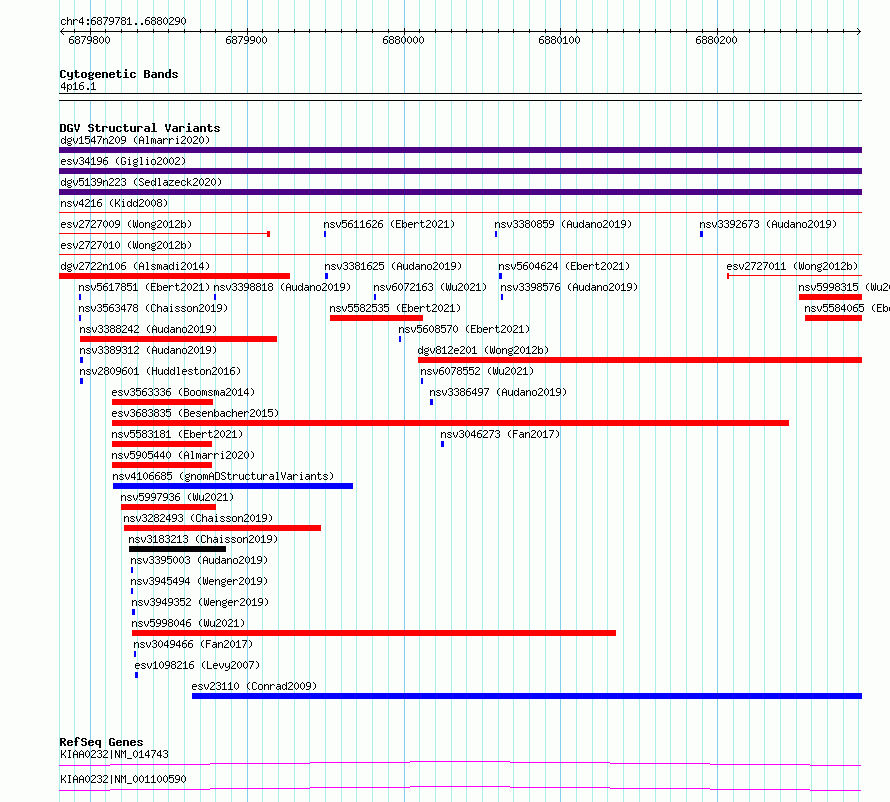Screen dimensions: 890x802
Task: Click the nsv3949352 (Wenger2019) label
Action: click(200, 602)
